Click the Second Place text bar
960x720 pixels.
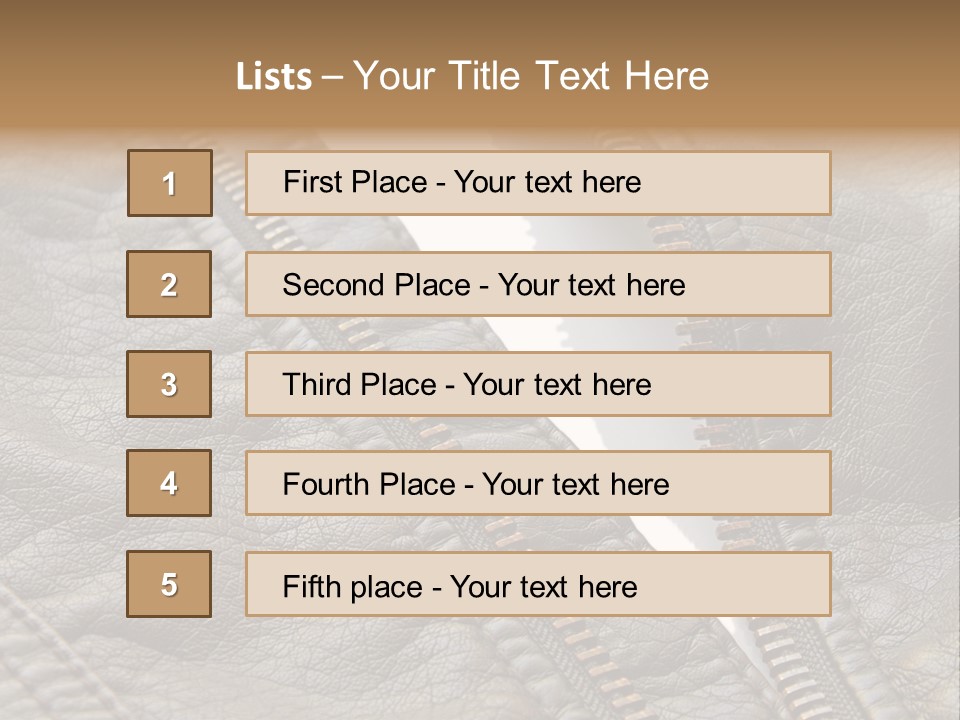[538, 284]
